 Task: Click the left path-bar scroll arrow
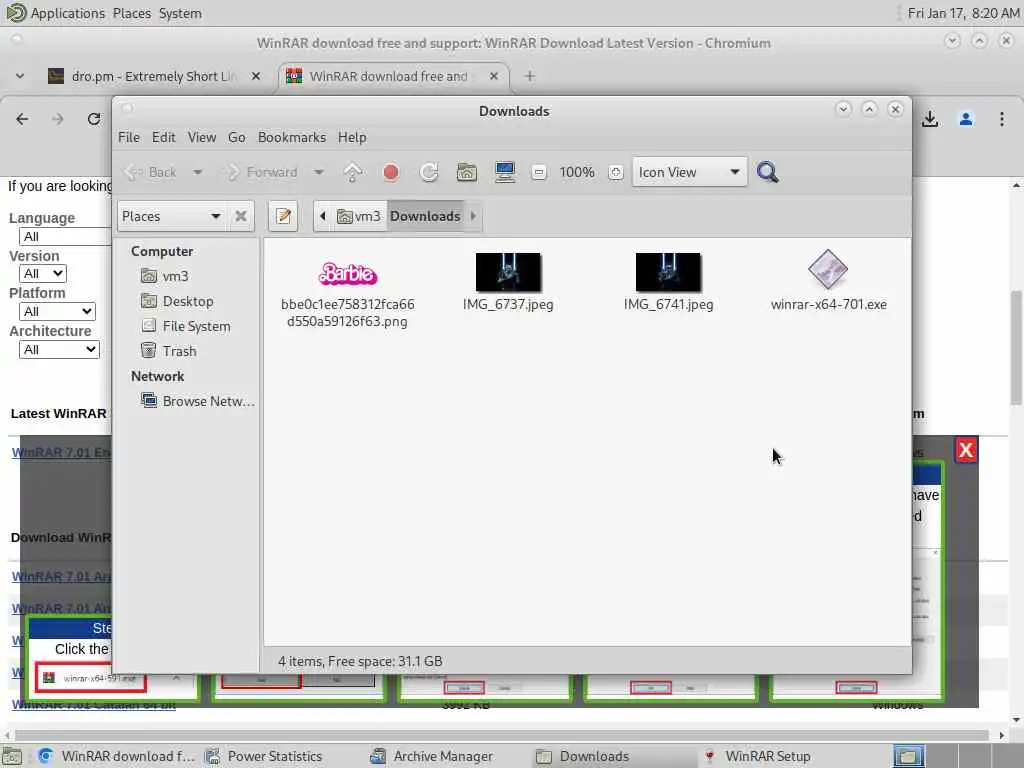[x=323, y=216]
